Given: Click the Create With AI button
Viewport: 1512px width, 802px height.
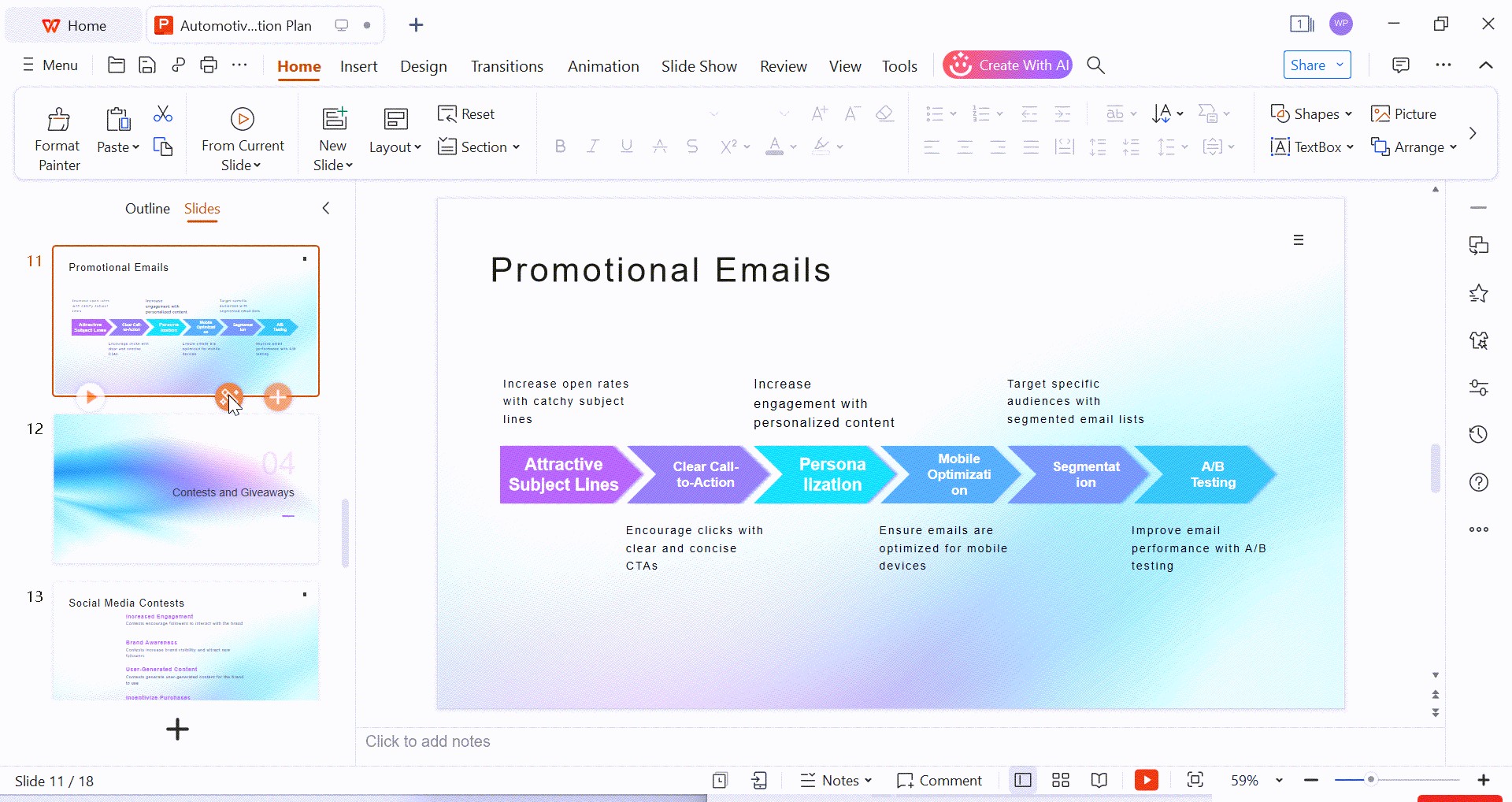Looking at the screenshot, I should click(1007, 65).
